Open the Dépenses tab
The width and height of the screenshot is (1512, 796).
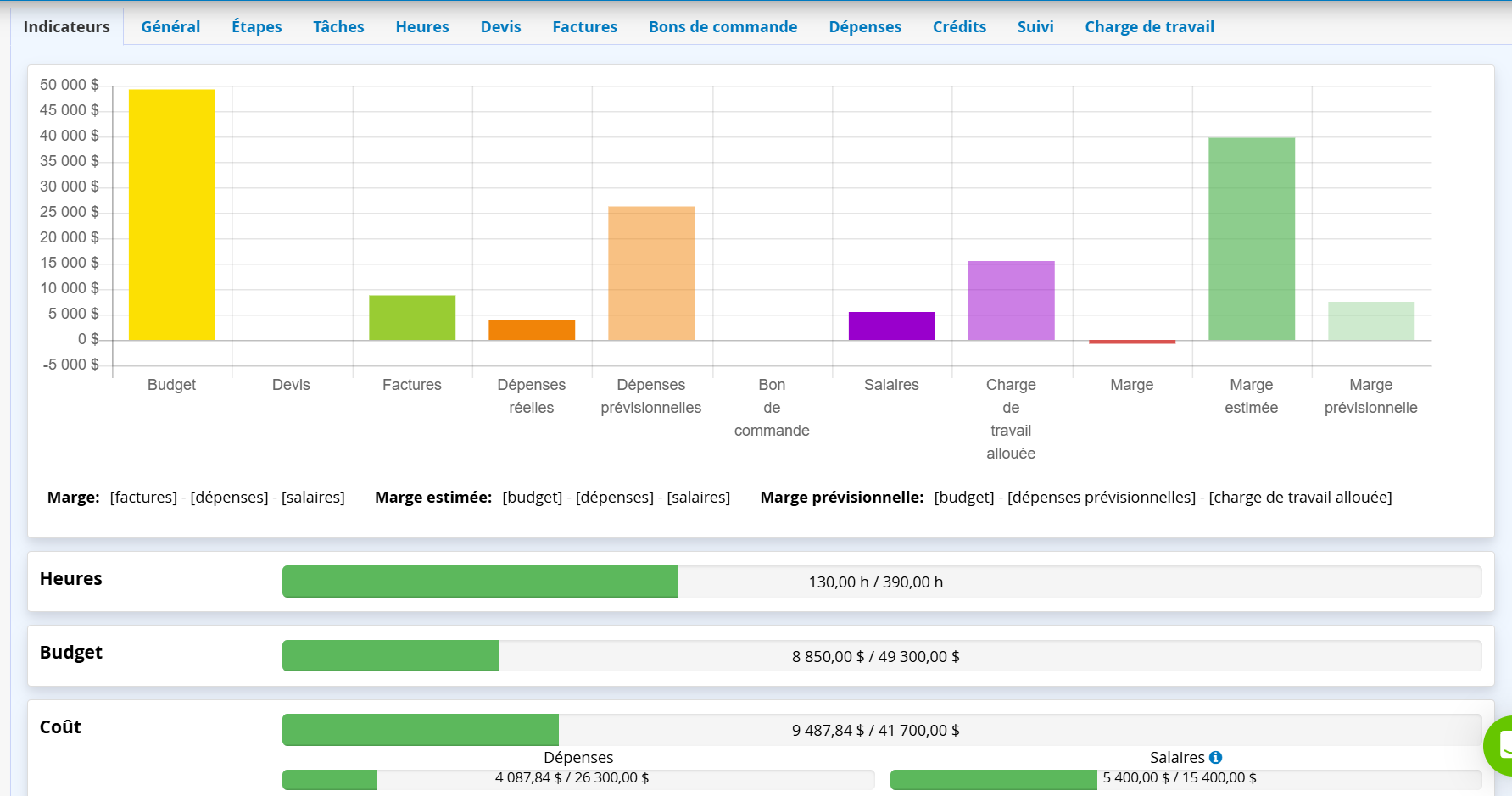[x=865, y=26]
